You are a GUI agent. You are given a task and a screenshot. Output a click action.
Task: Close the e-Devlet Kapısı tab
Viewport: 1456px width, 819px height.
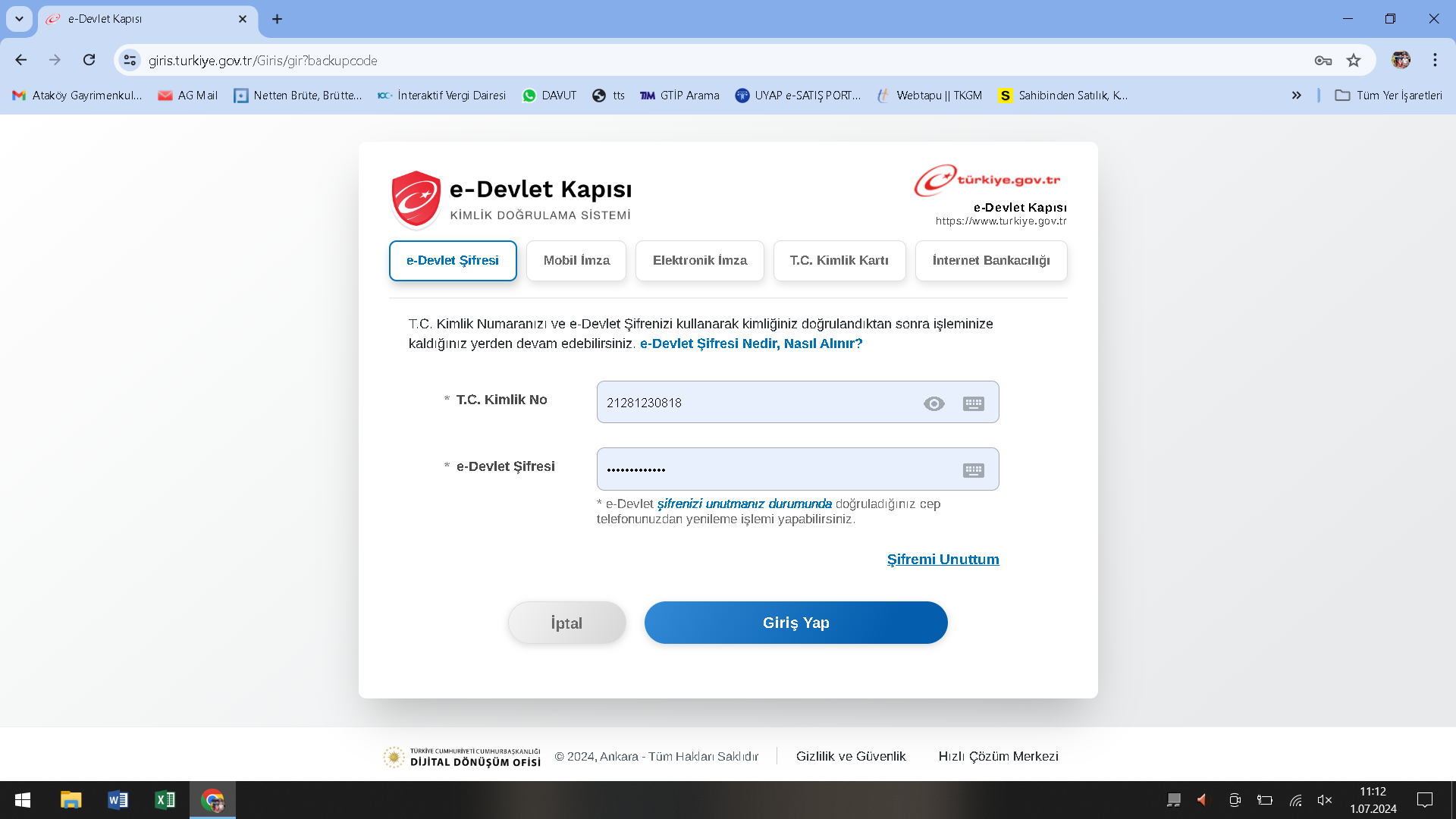click(243, 19)
